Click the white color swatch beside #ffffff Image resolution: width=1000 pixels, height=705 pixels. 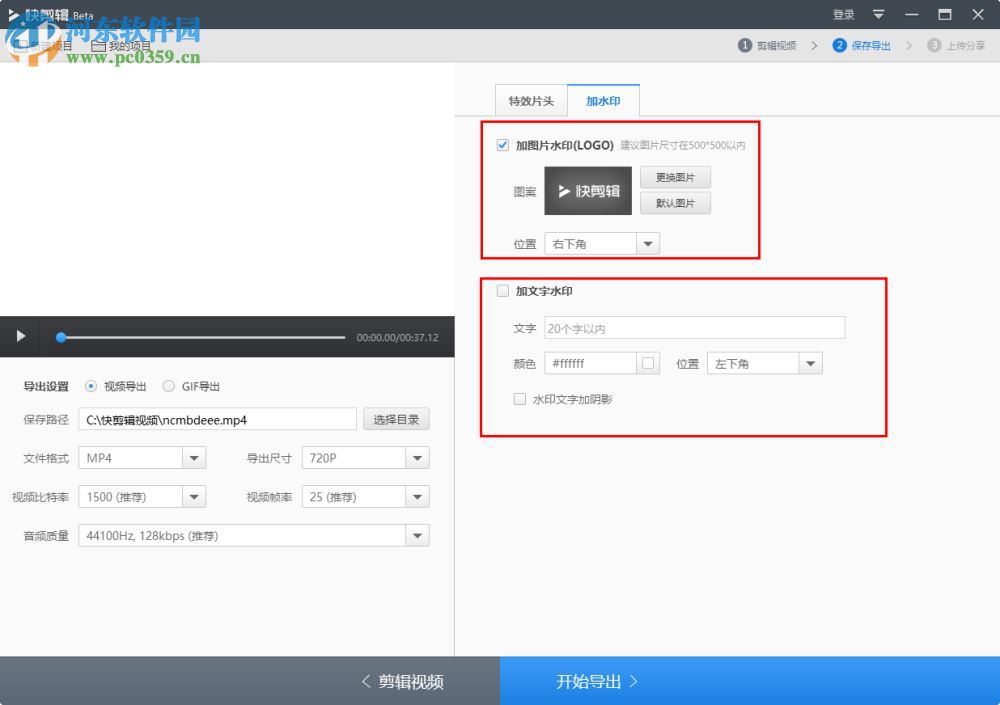(x=648, y=364)
